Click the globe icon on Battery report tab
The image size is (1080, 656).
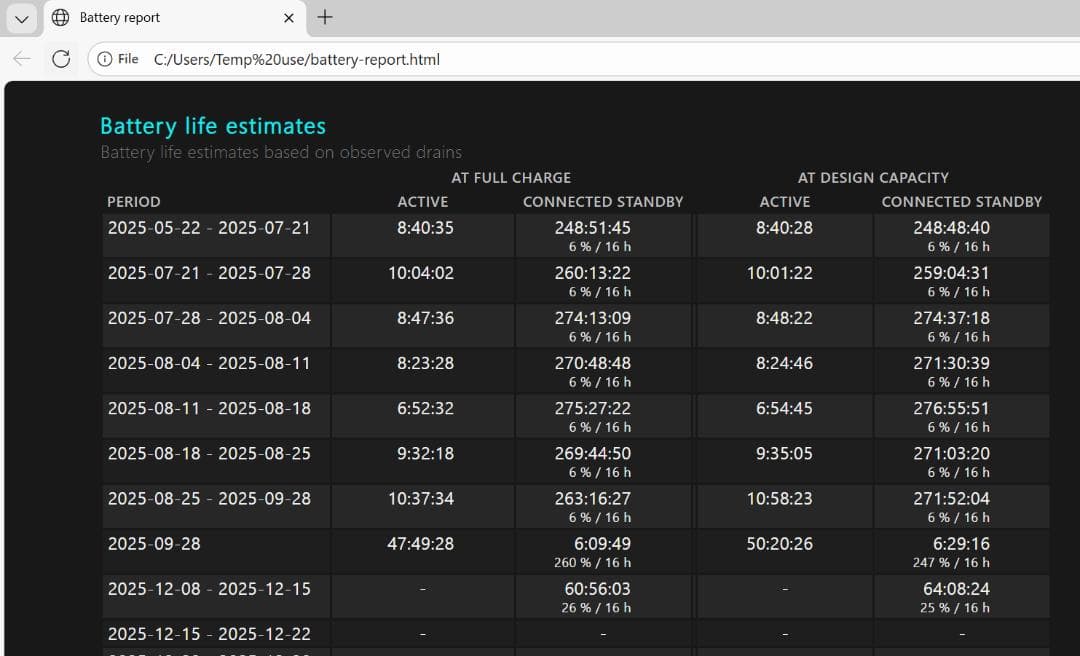61,18
